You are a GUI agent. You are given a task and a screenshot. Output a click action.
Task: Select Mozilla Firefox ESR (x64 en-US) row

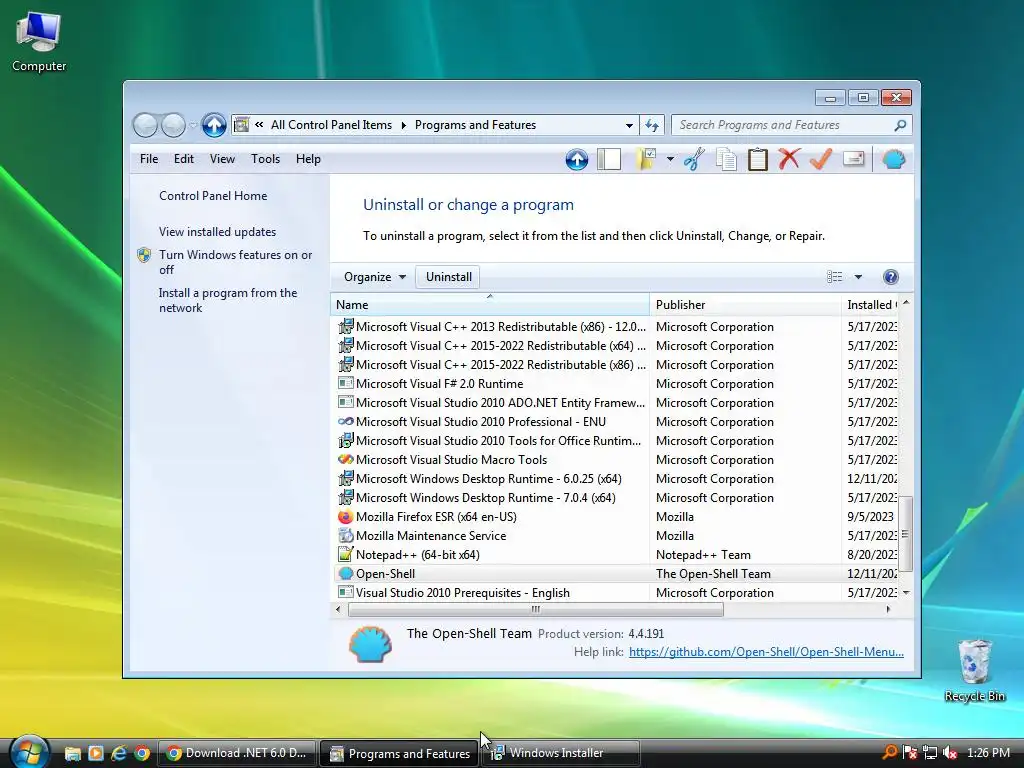[x=616, y=517]
